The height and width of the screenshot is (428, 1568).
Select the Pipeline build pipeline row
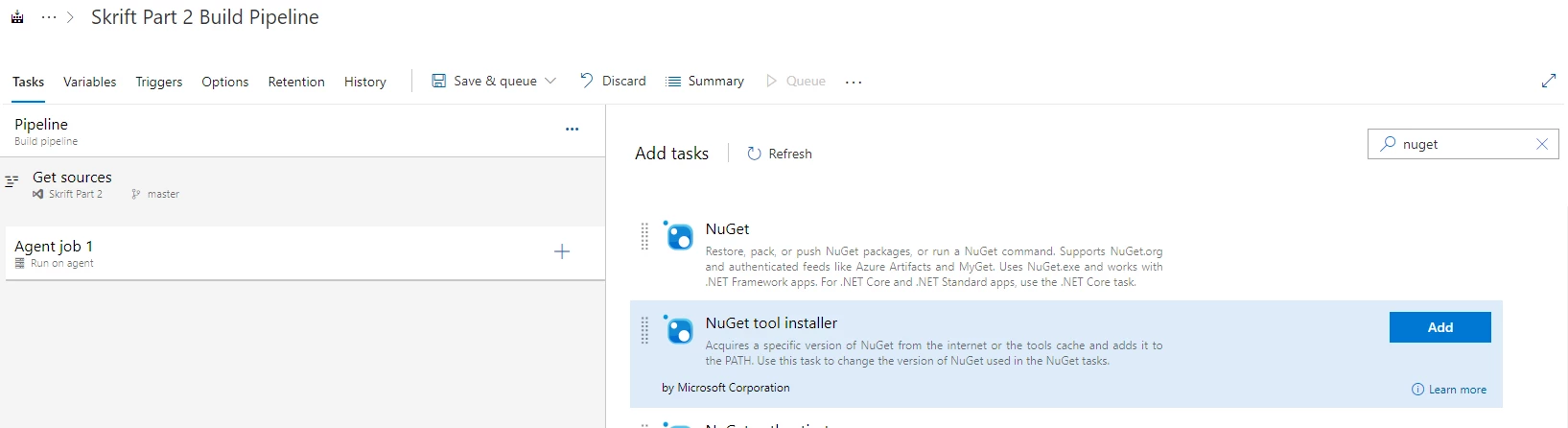[x=303, y=131]
